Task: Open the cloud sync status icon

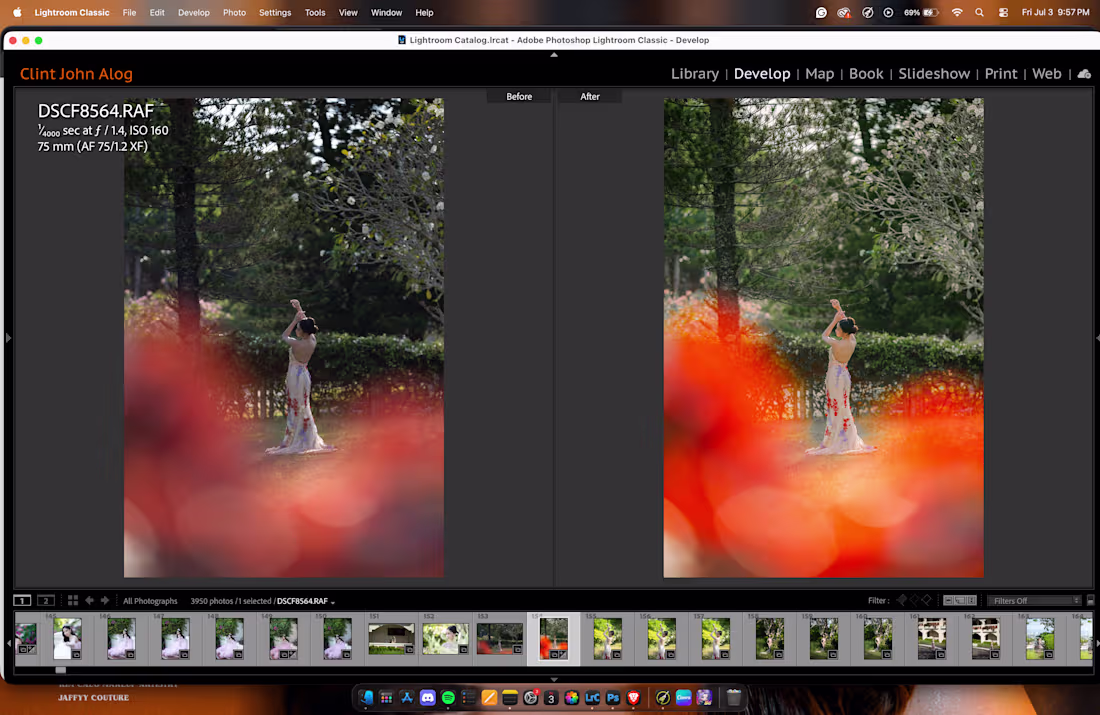Action: point(1084,74)
